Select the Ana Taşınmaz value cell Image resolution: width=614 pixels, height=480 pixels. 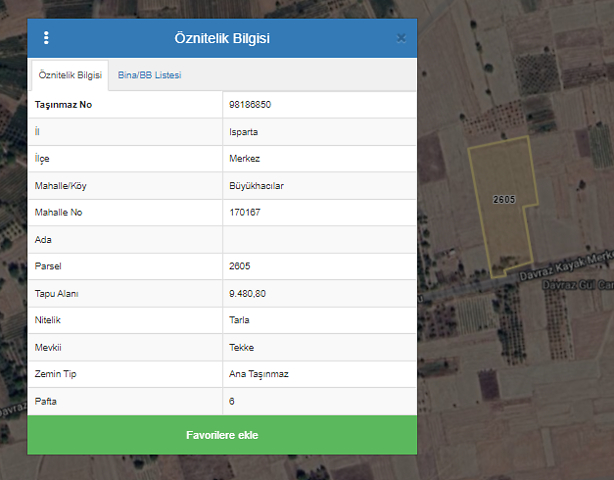pos(258,374)
